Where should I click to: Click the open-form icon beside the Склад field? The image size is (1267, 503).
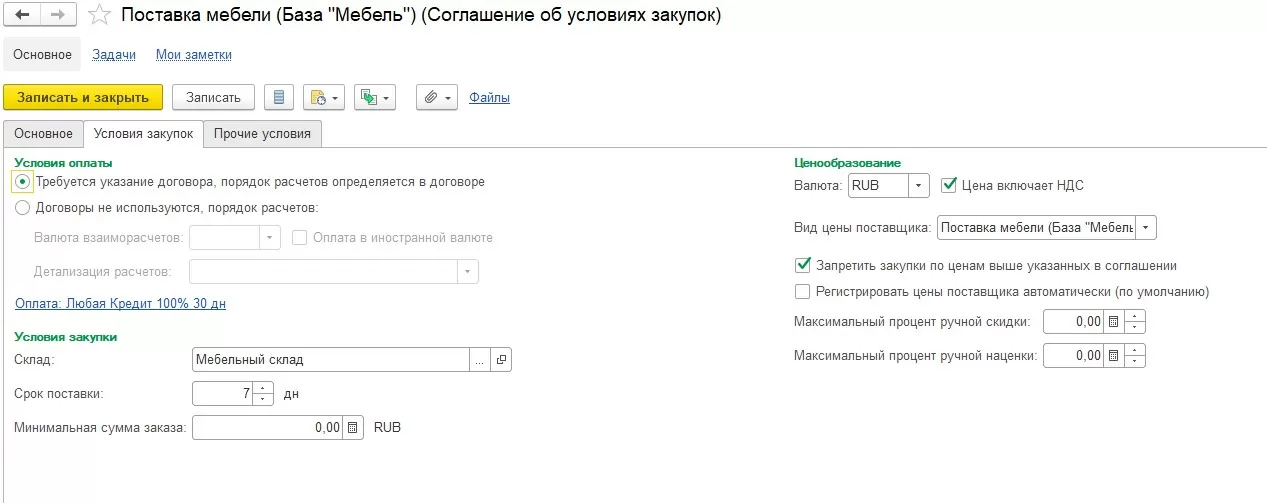pyautogui.click(x=502, y=359)
